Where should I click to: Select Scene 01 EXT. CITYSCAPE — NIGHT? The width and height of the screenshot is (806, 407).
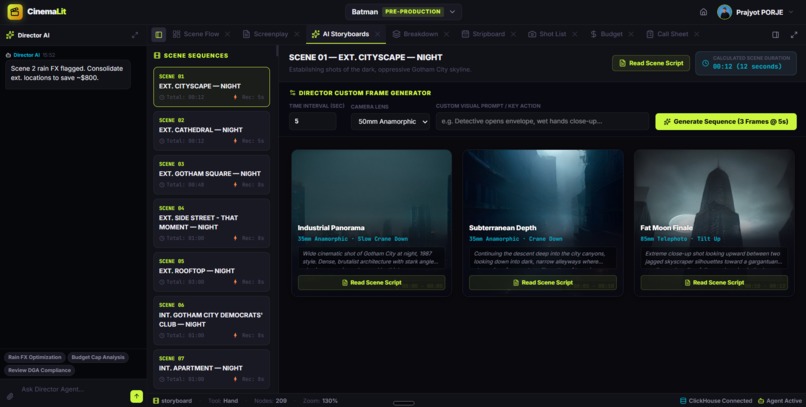point(211,87)
